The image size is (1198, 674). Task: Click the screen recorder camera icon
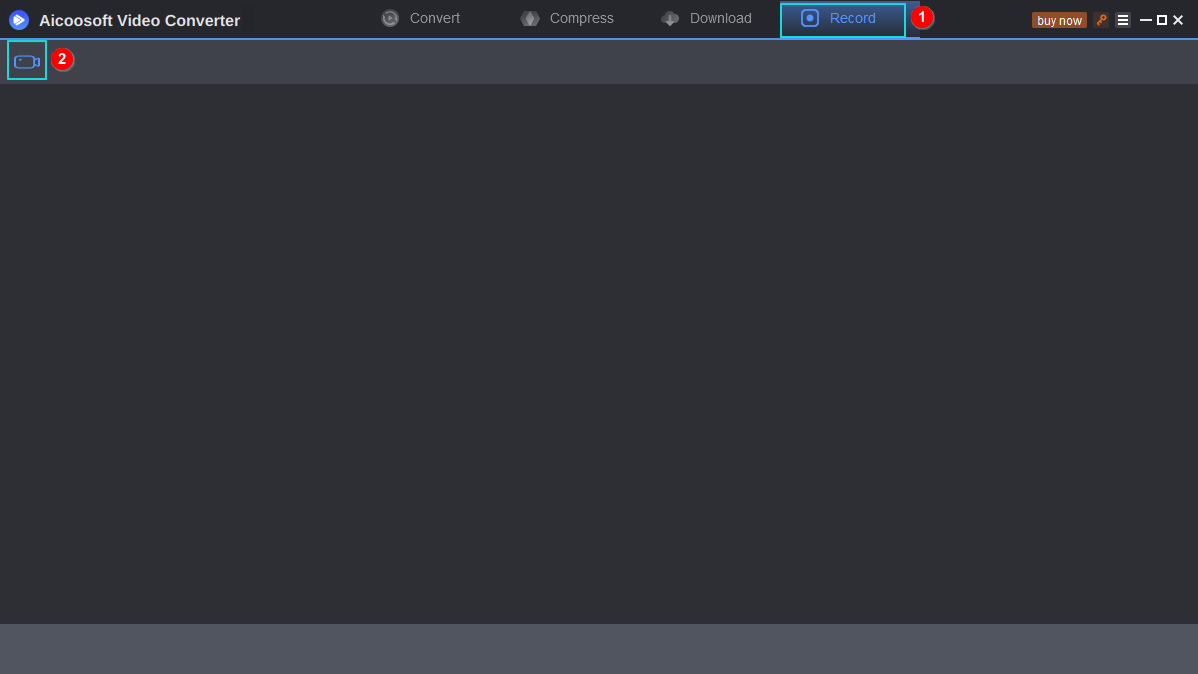[27, 61]
